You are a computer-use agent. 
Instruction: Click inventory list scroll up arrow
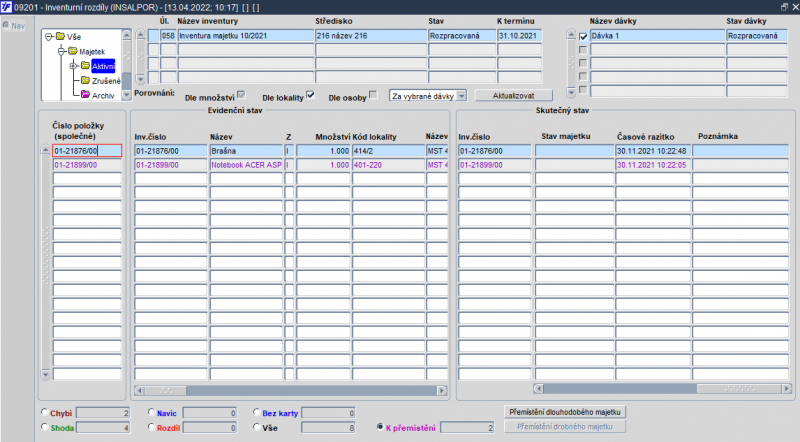[x=141, y=35]
